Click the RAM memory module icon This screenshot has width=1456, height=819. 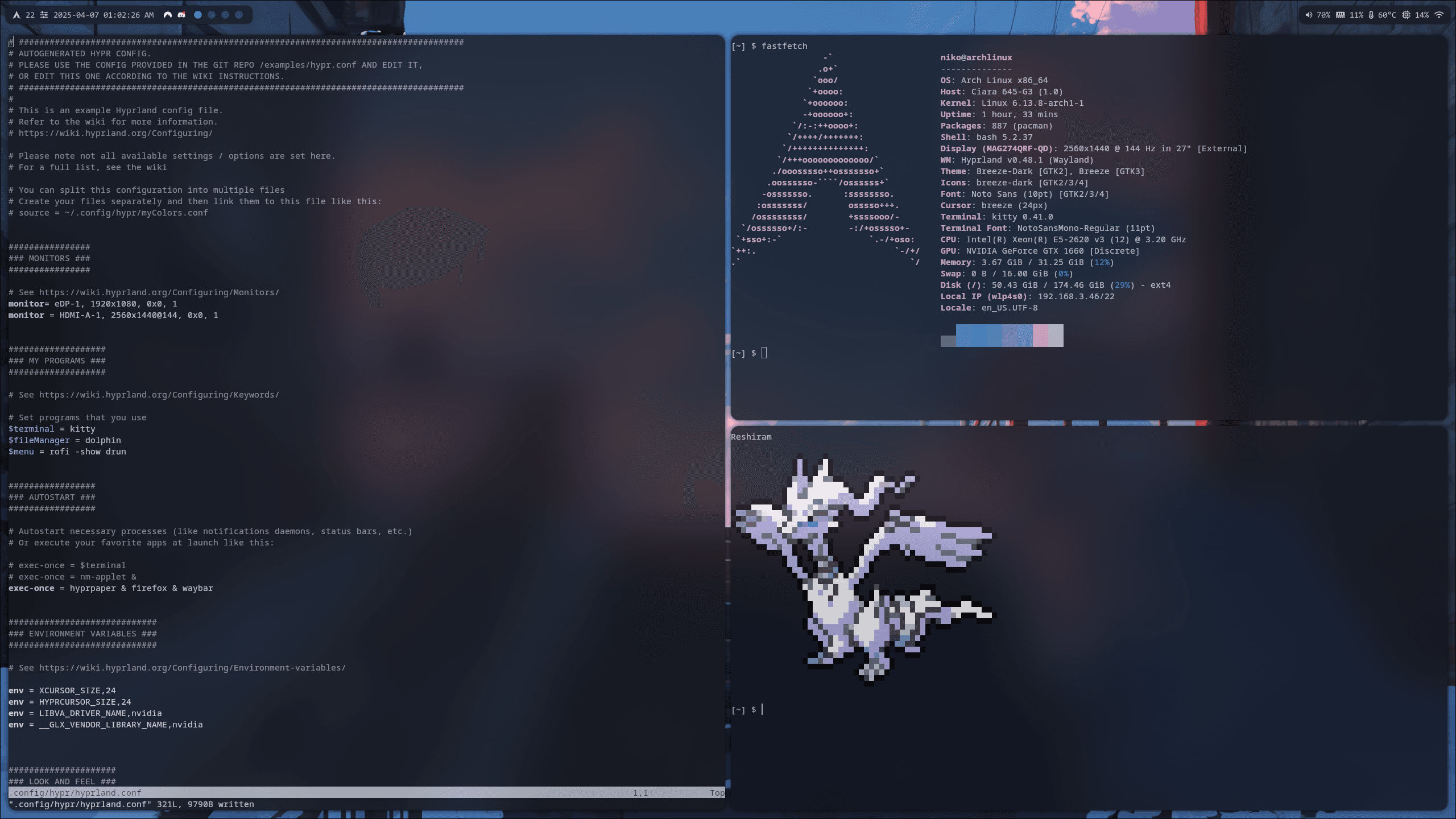pyautogui.click(x=1341, y=15)
